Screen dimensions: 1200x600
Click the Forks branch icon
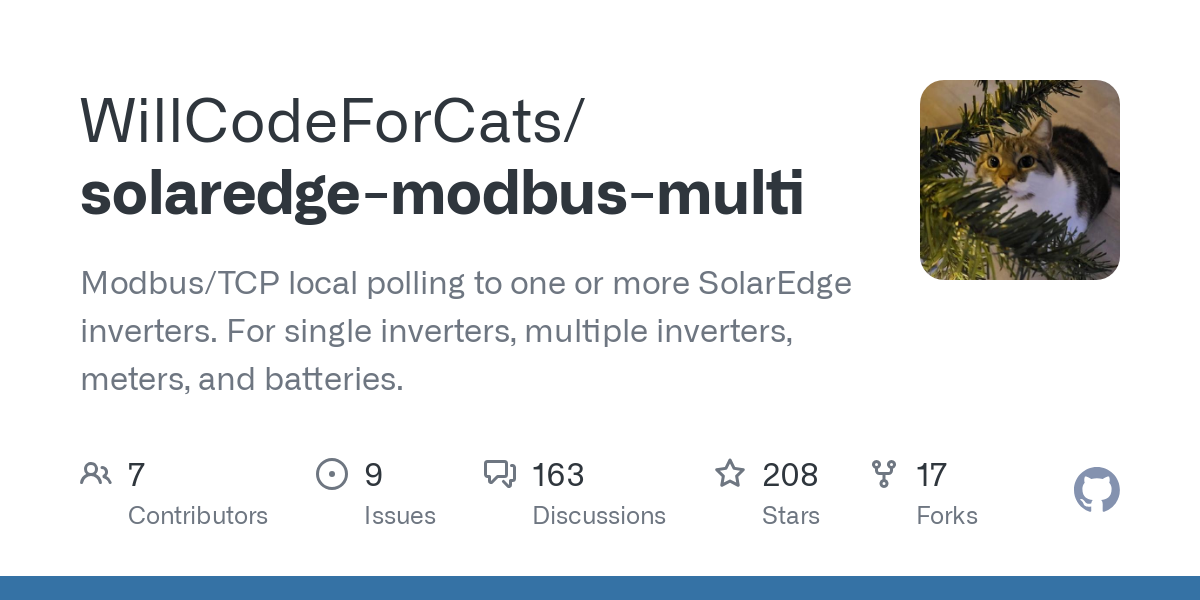click(x=884, y=474)
